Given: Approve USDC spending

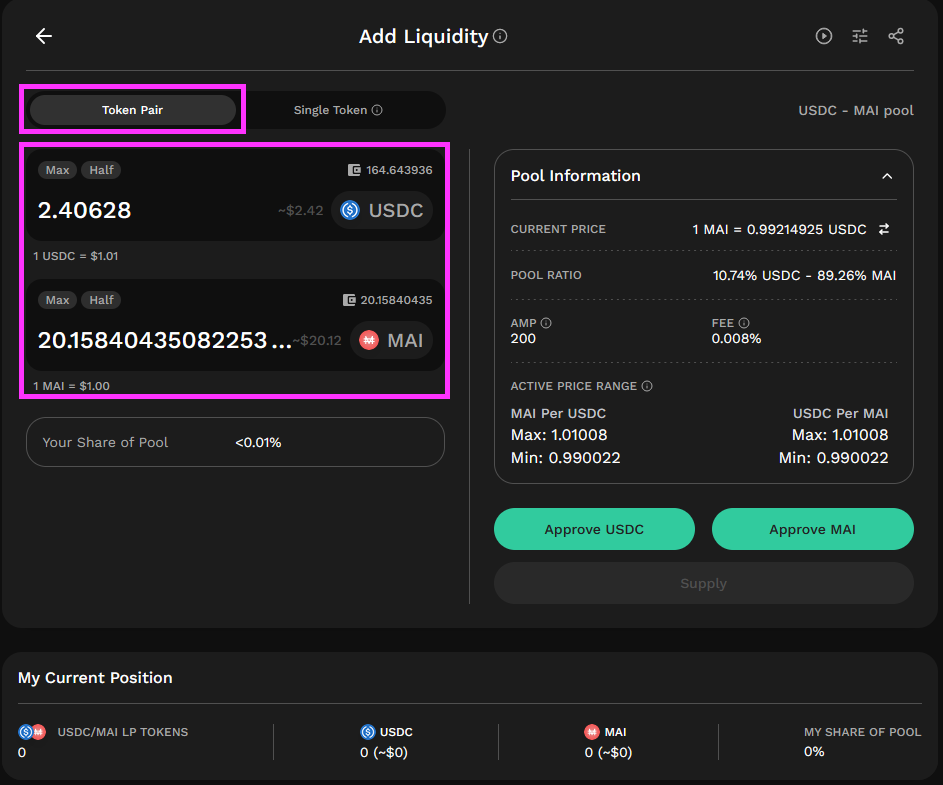Looking at the screenshot, I should (594, 529).
